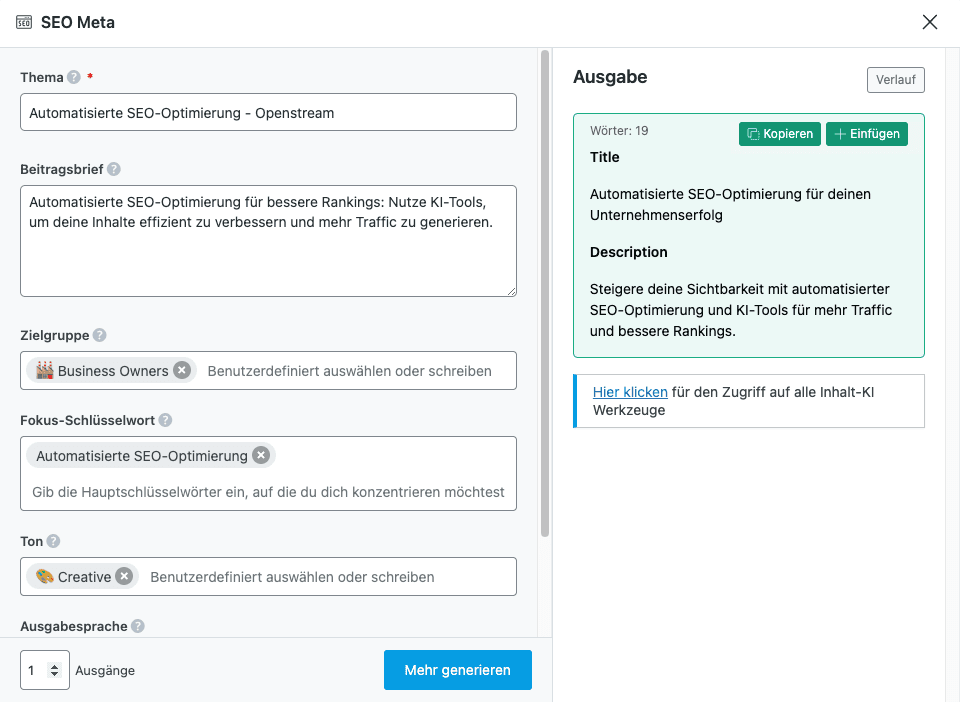The height and width of the screenshot is (726, 960).
Task: Remove the Automatisierte SEO-Optimierung keyword tag
Action: click(261, 456)
